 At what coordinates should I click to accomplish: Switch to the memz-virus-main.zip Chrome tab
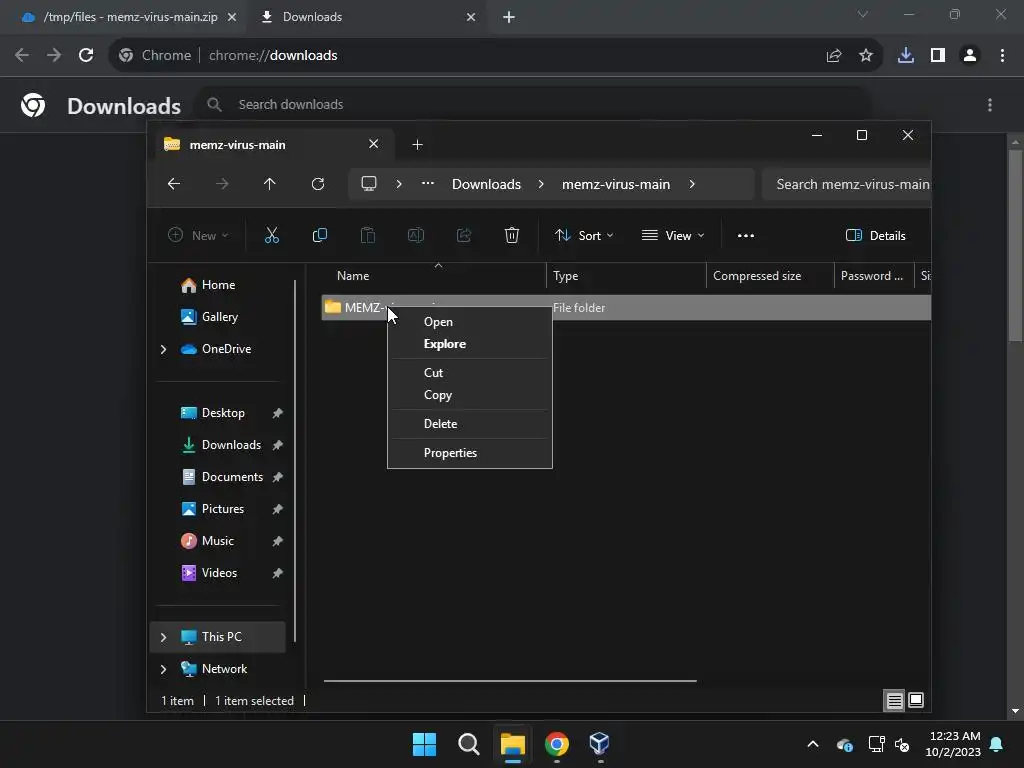coord(128,17)
